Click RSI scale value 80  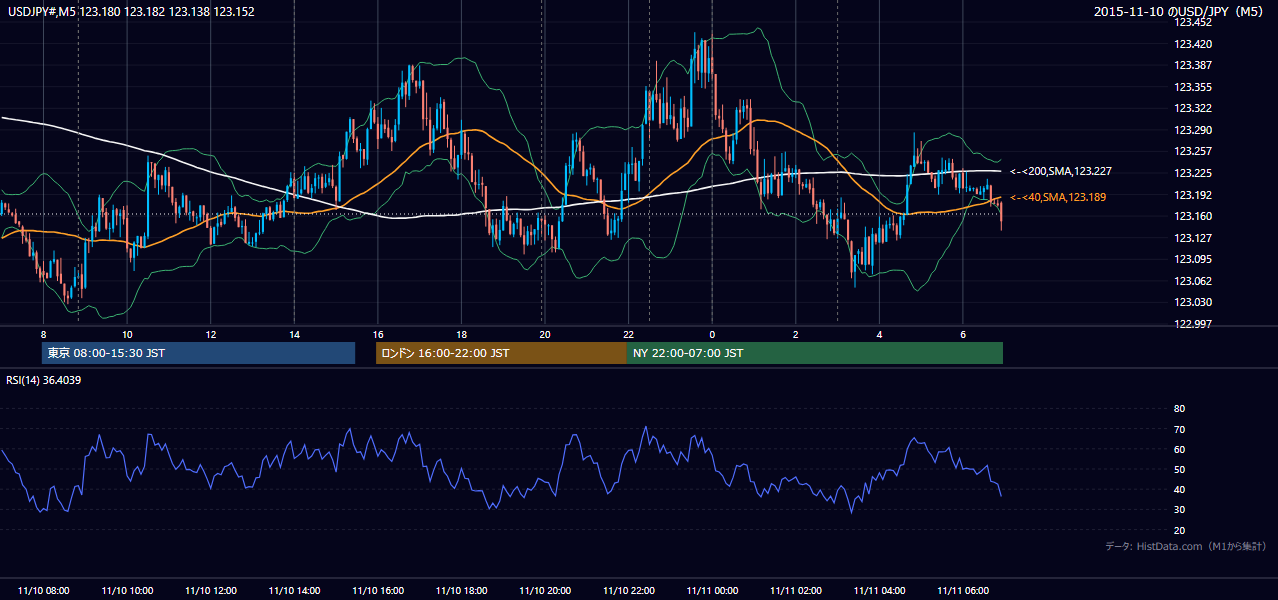[1179, 409]
